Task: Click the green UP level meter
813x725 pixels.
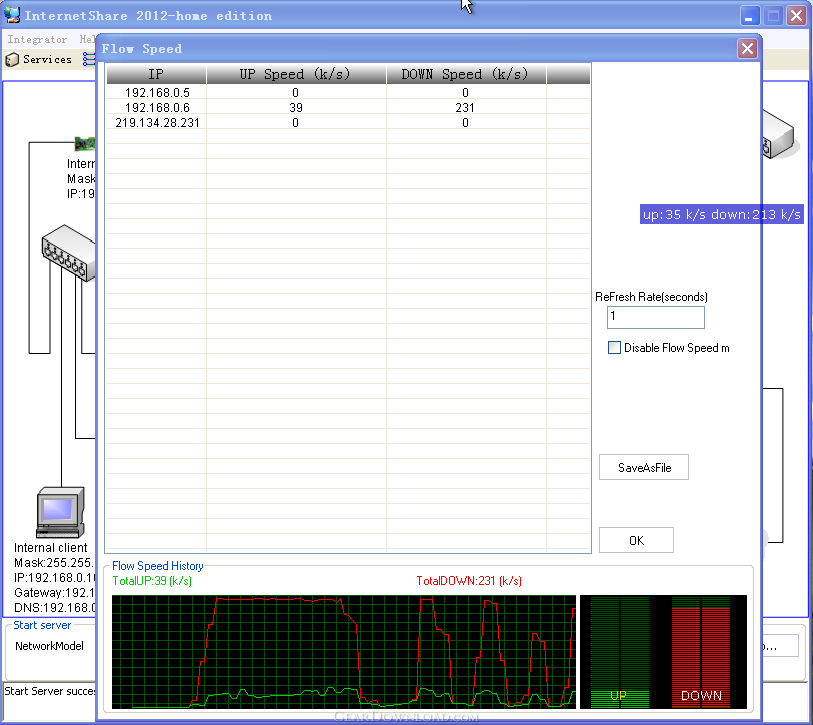Action: point(620,652)
